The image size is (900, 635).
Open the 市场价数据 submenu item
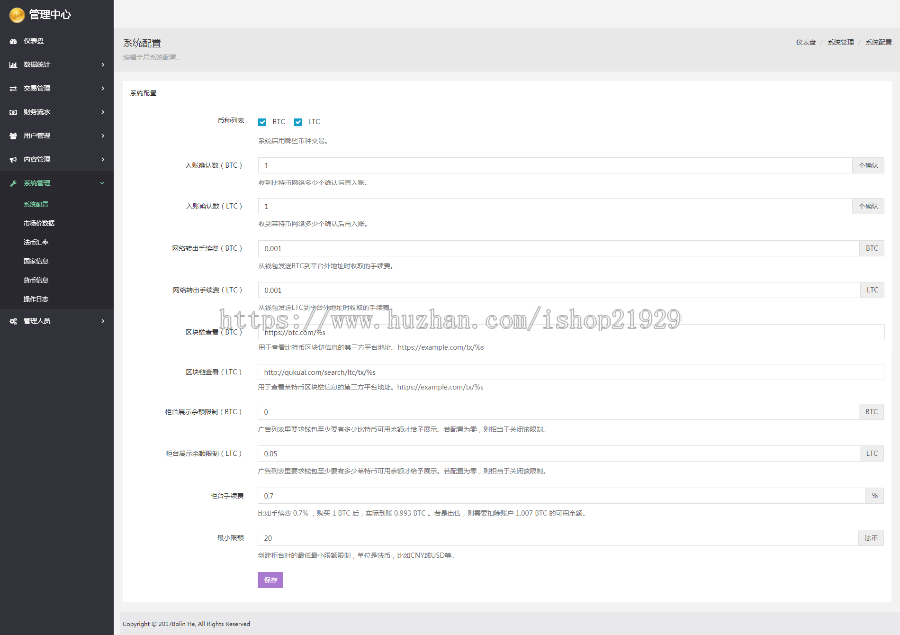click(39, 223)
